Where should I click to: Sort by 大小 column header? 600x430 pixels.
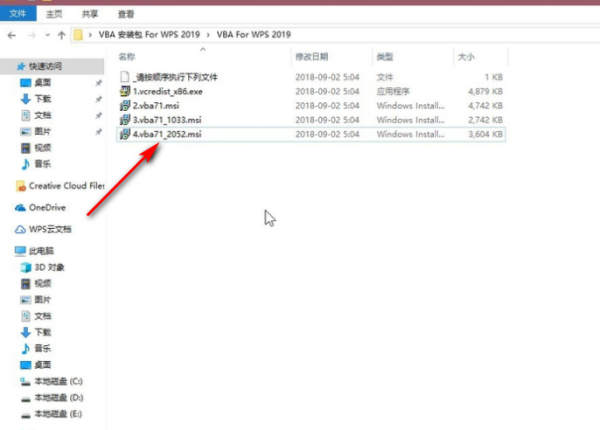click(x=466, y=57)
